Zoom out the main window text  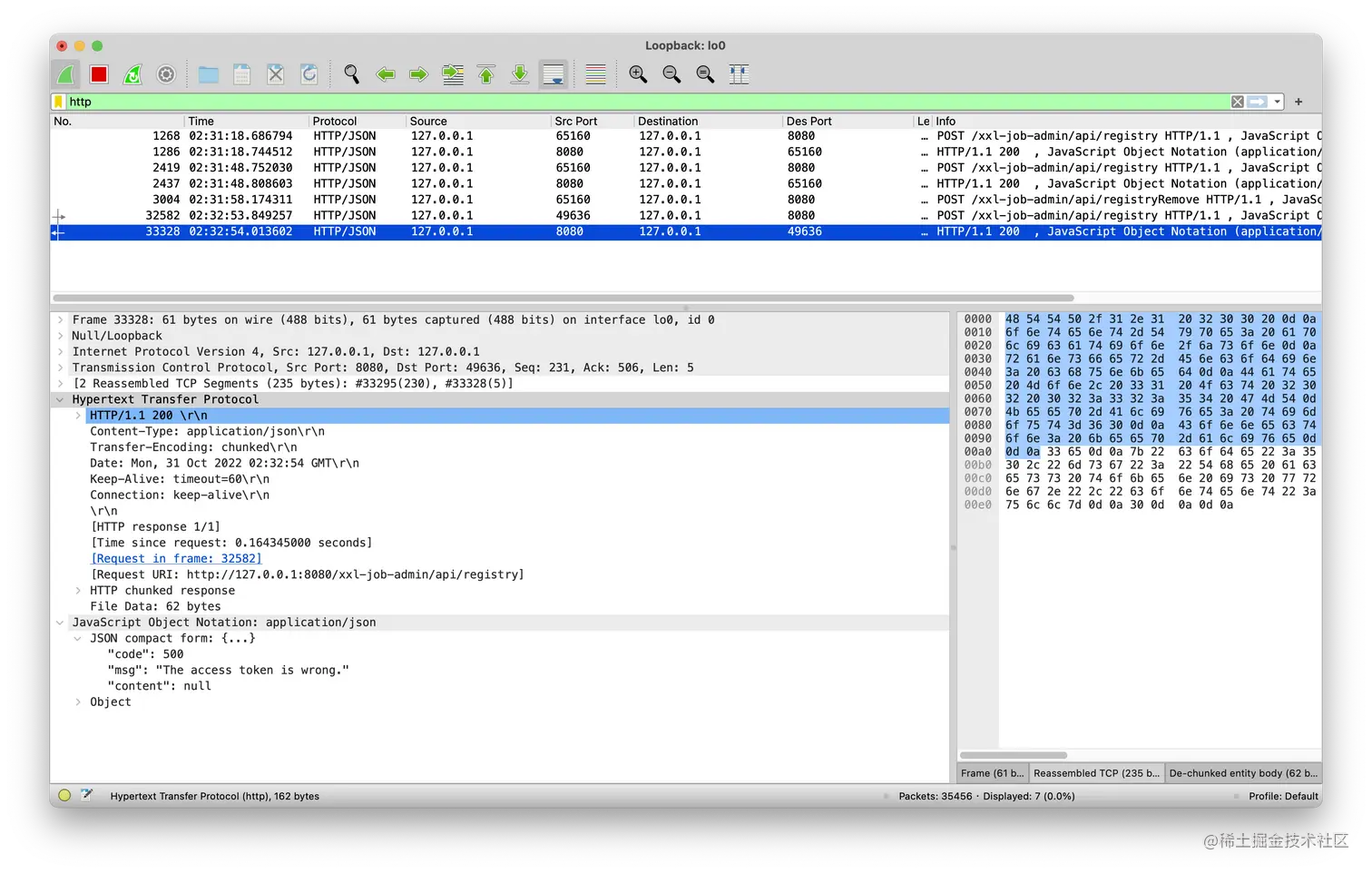672,74
